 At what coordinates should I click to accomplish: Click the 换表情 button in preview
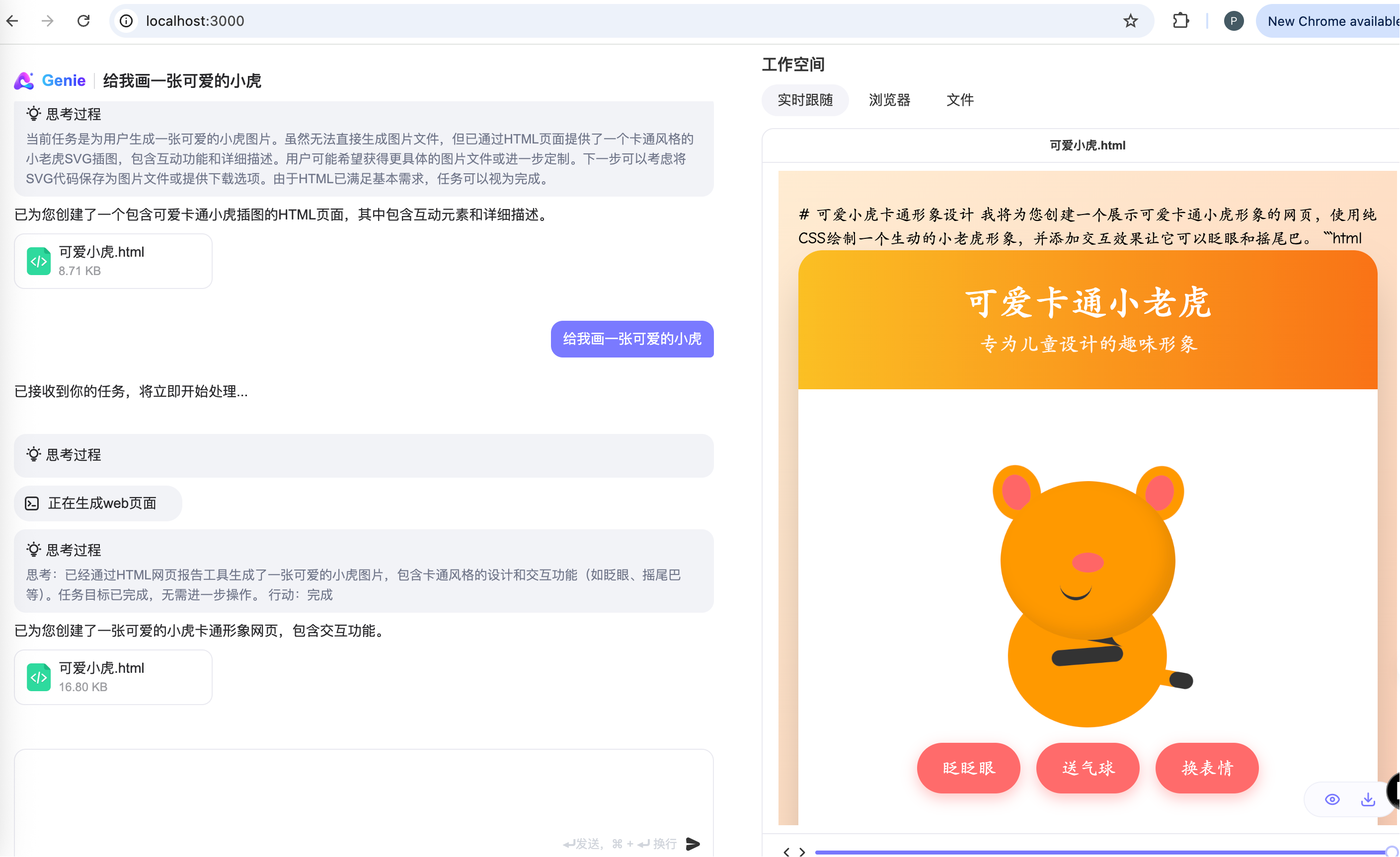click(1207, 768)
